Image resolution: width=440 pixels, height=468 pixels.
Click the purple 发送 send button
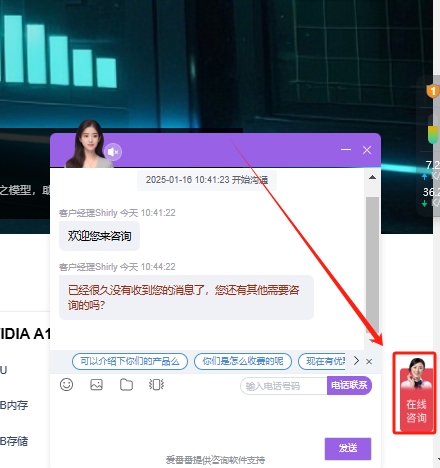[x=348, y=448]
